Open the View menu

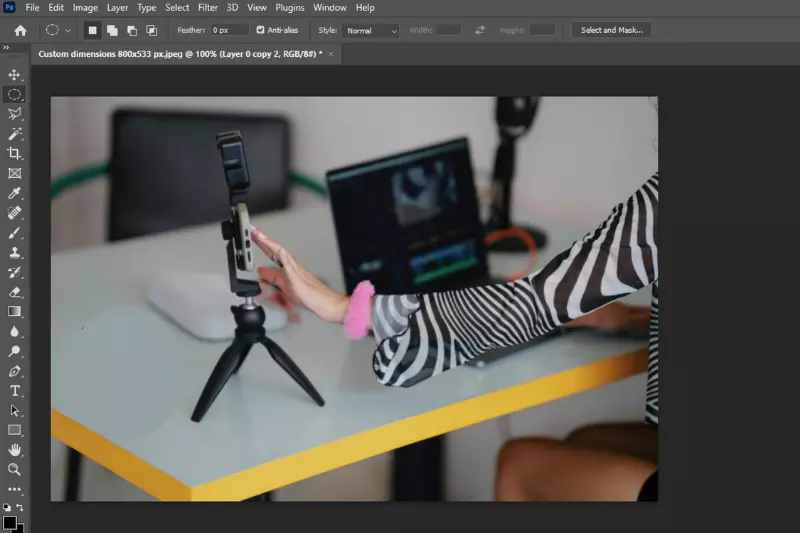click(257, 8)
